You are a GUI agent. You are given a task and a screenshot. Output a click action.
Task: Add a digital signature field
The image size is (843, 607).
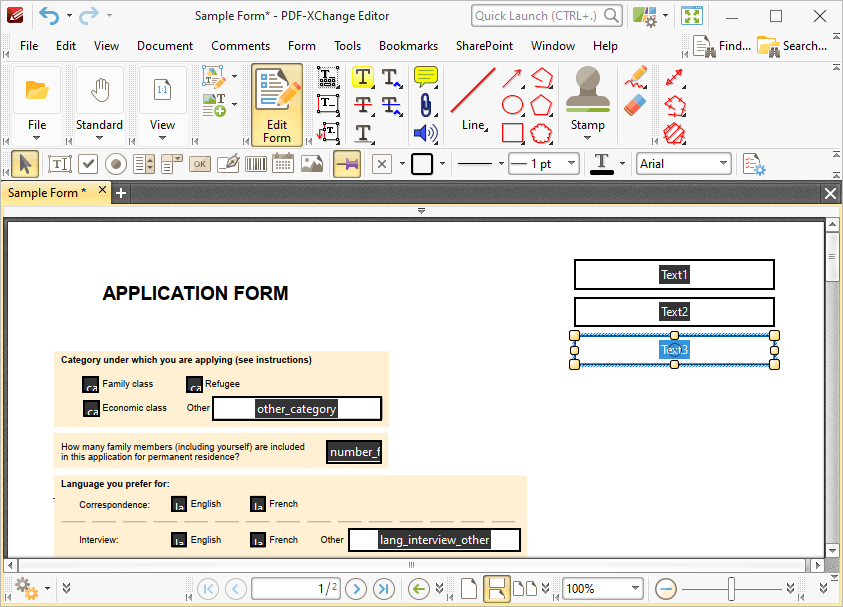click(x=228, y=164)
